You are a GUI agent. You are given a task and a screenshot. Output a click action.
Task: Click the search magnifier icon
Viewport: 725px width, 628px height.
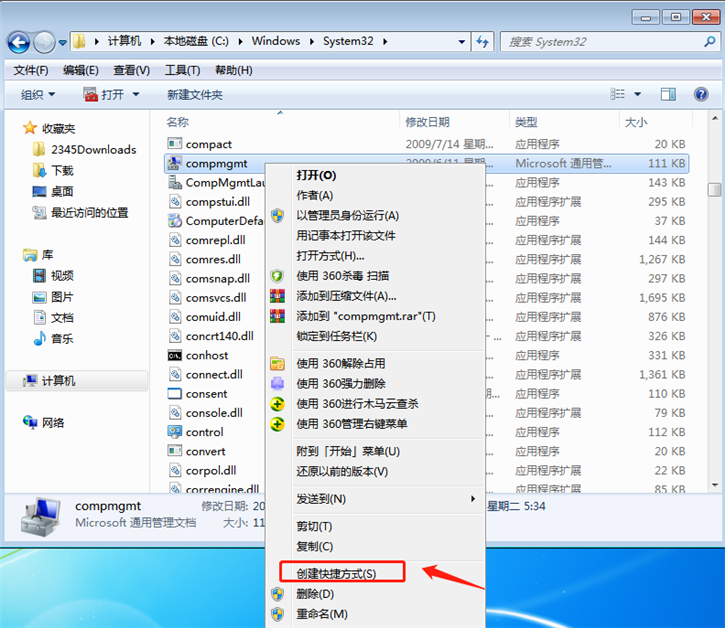coord(709,42)
